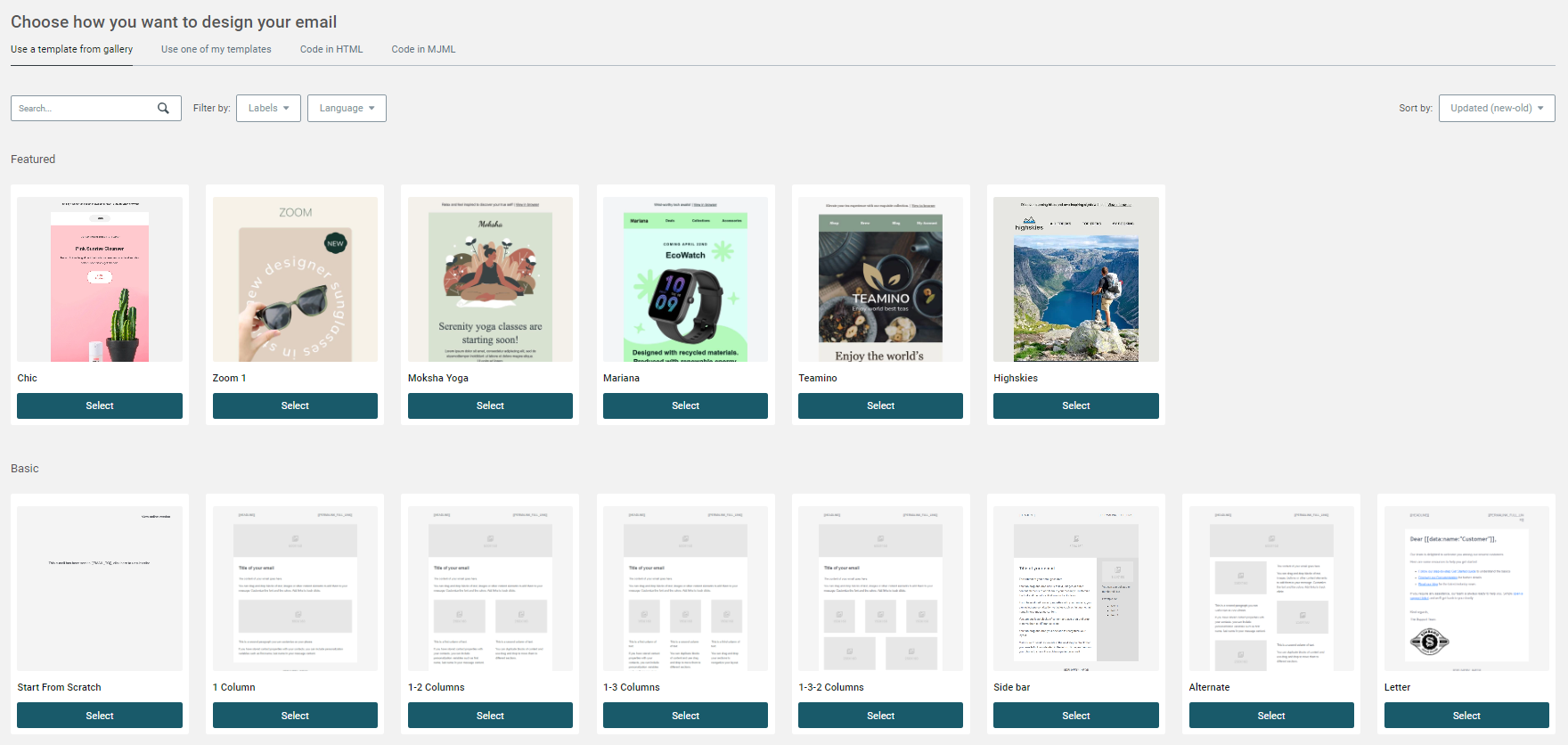The width and height of the screenshot is (1568, 745).
Task: Click the Featured section heading
Action: tap(33, 160)
